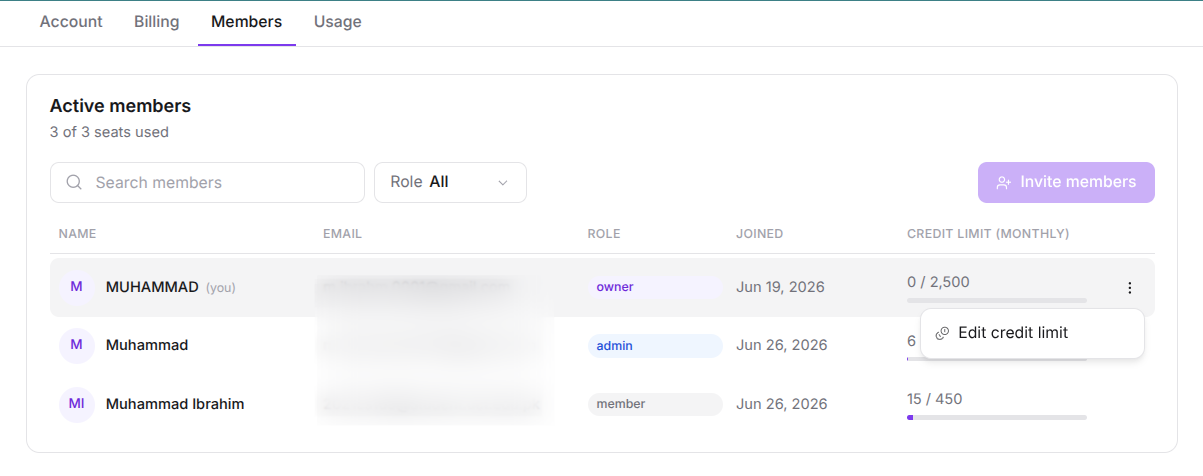Open the Usage tab
The height and width of the screenshot is (476, 1203).
pyautogui.click(x=338, y=22)
